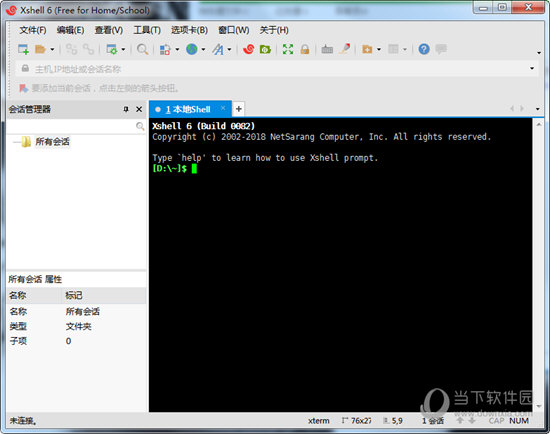The image size is (550, 434).
Task: Click the Lock Screen padlock icon
Action: click(305, 49)
